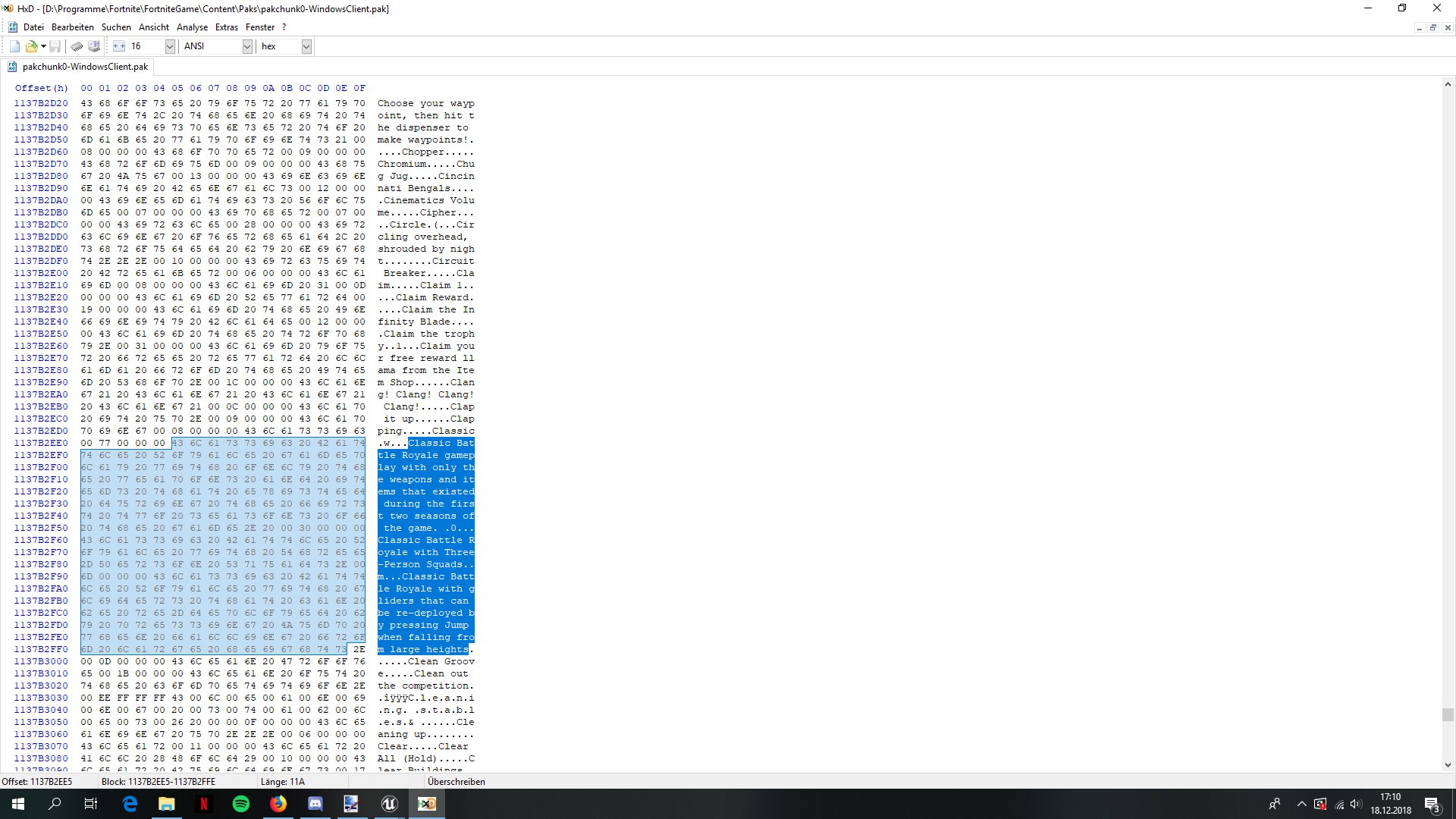1456x819 pixels.
Task: Click offset row 1137B2D20
Action: pos(41,103)
